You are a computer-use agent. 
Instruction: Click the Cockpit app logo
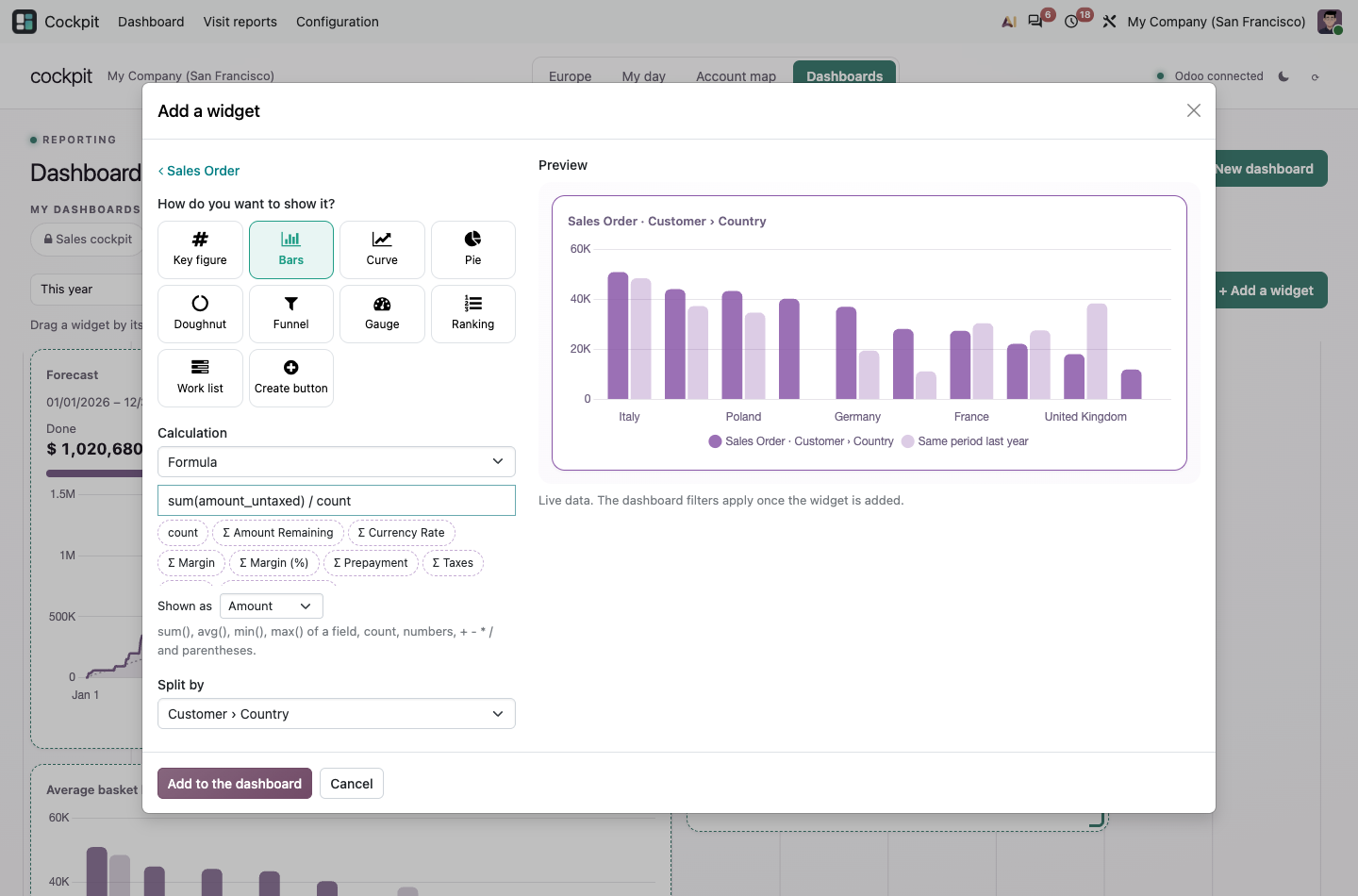click(25, 22)
